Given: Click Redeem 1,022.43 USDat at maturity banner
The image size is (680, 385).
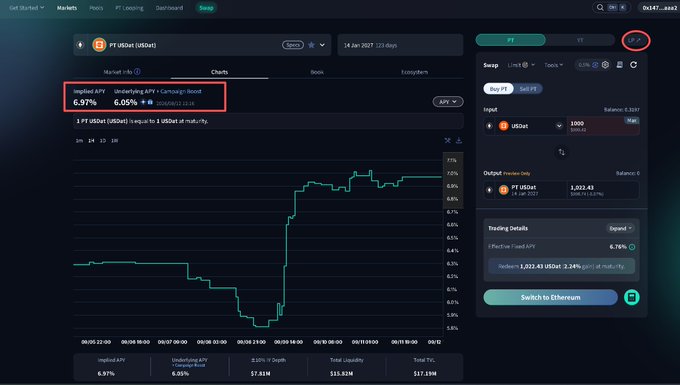Looking at the screenshot, I should click(561, 266).
